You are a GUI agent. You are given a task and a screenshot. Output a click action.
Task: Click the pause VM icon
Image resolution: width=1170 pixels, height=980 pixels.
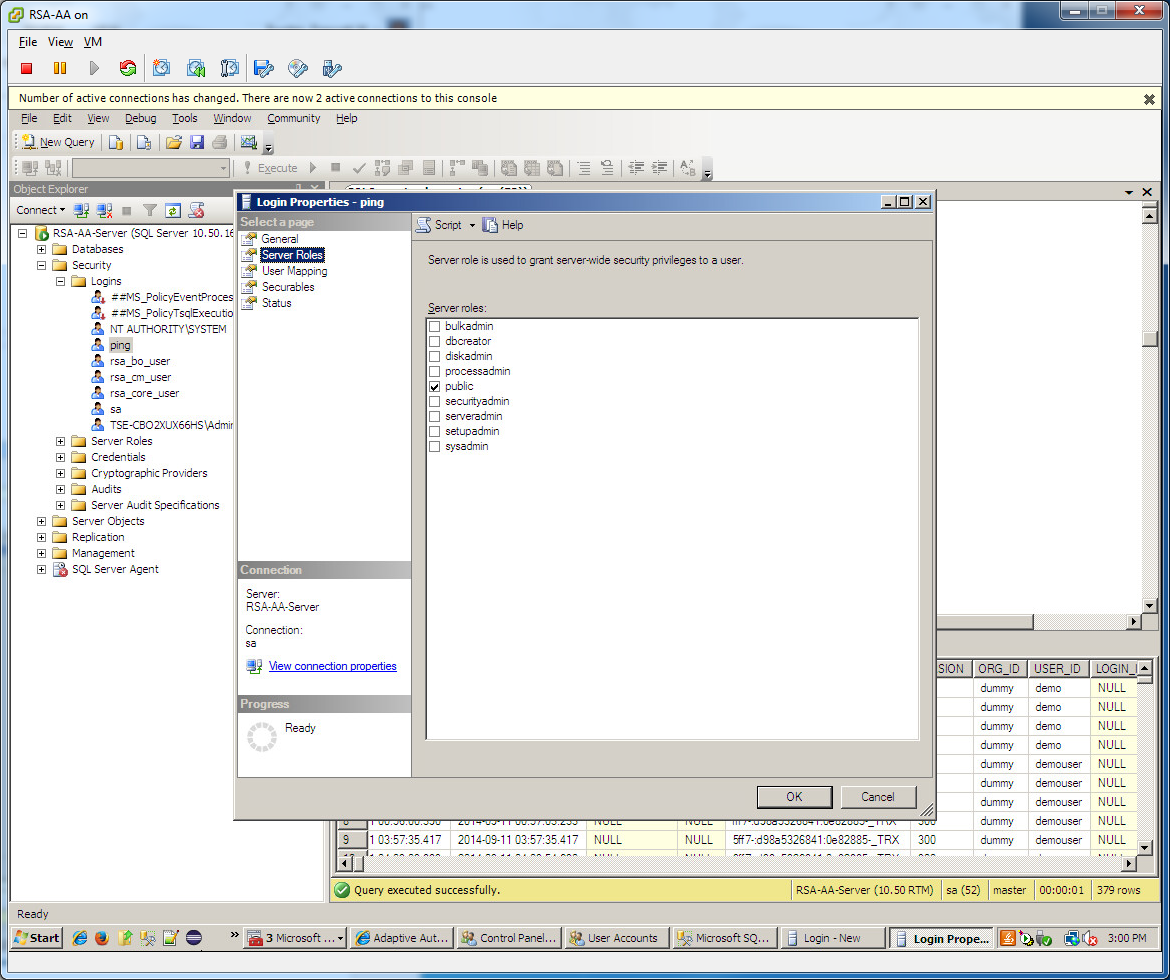pyautogui.click(x=60, y=68)
